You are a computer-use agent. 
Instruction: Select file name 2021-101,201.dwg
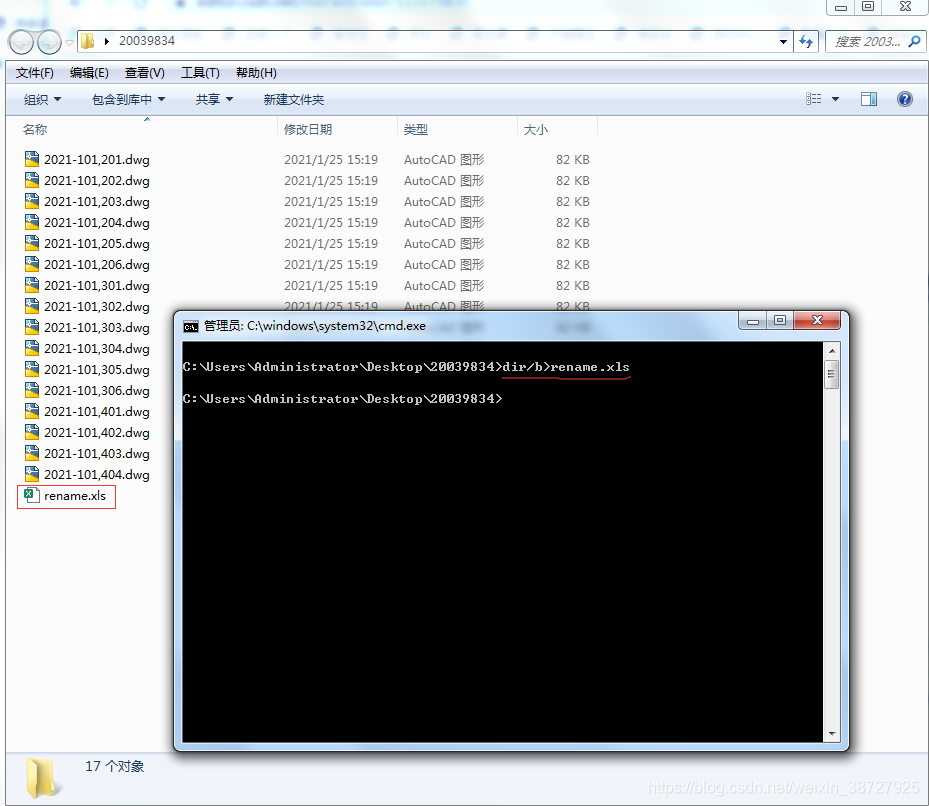point(97,160)
